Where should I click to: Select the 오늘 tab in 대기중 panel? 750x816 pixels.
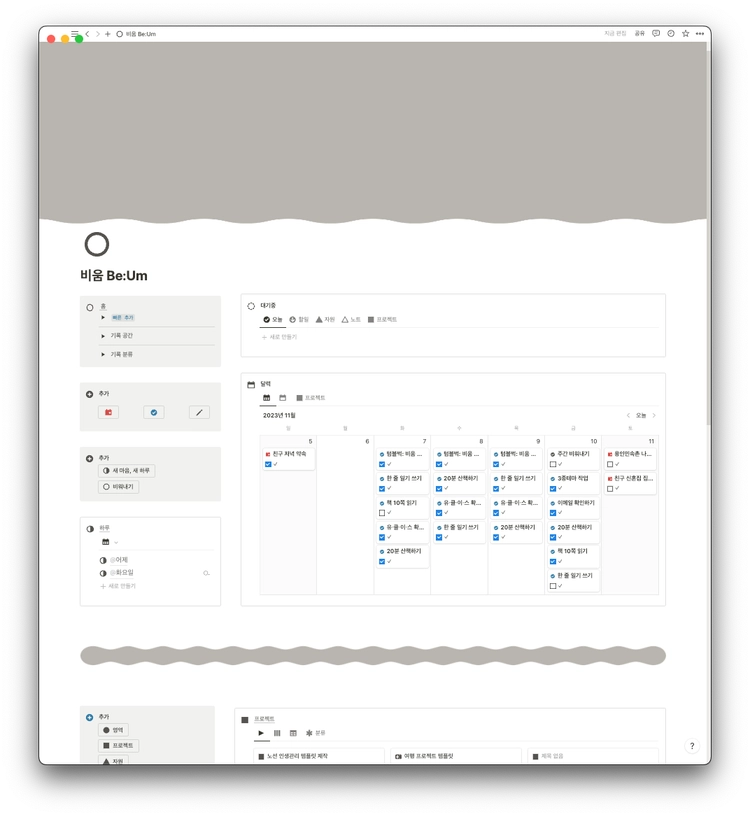coord(273,320)
